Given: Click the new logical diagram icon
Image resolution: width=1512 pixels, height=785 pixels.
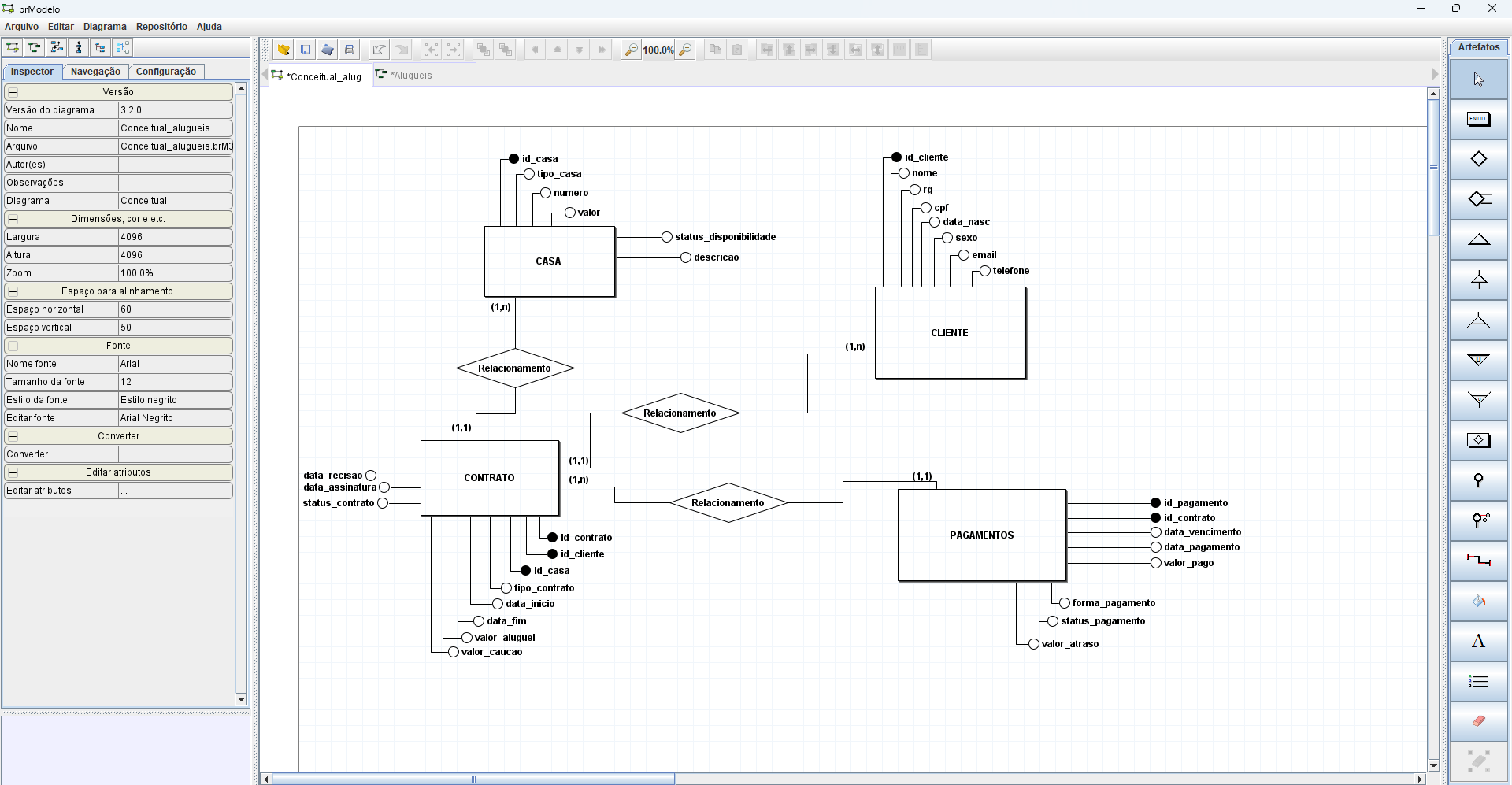Looking at the screenshot, I should coord(35,47).
